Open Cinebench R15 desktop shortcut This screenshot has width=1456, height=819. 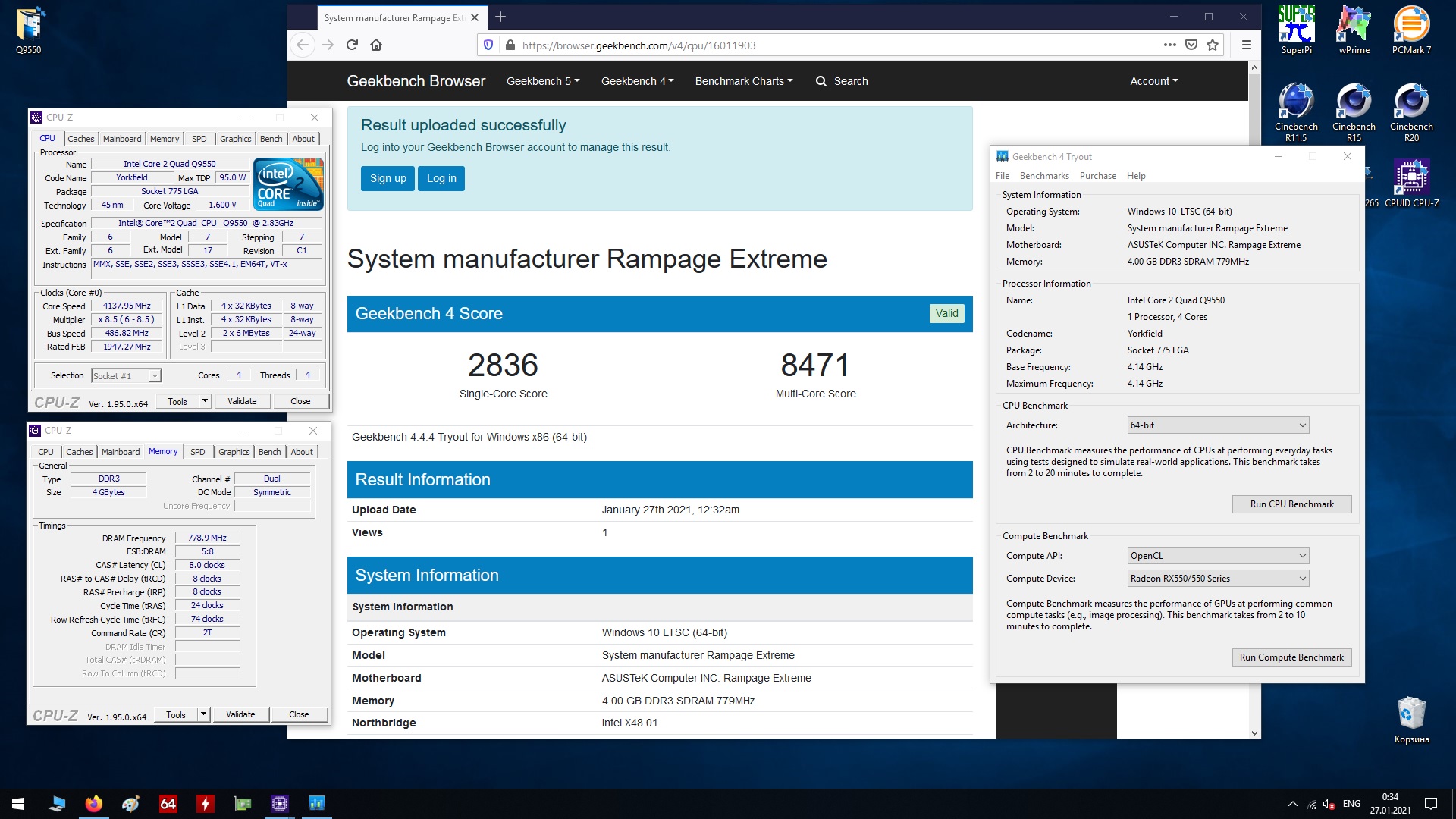[x=1354, y=112]
